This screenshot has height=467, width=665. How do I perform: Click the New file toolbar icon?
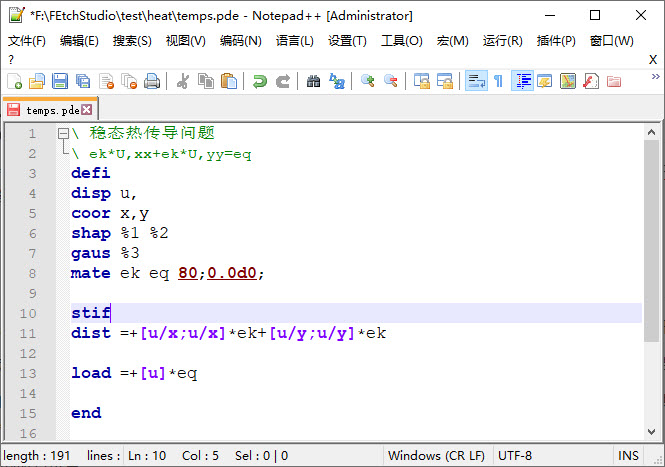pos(15,81)
